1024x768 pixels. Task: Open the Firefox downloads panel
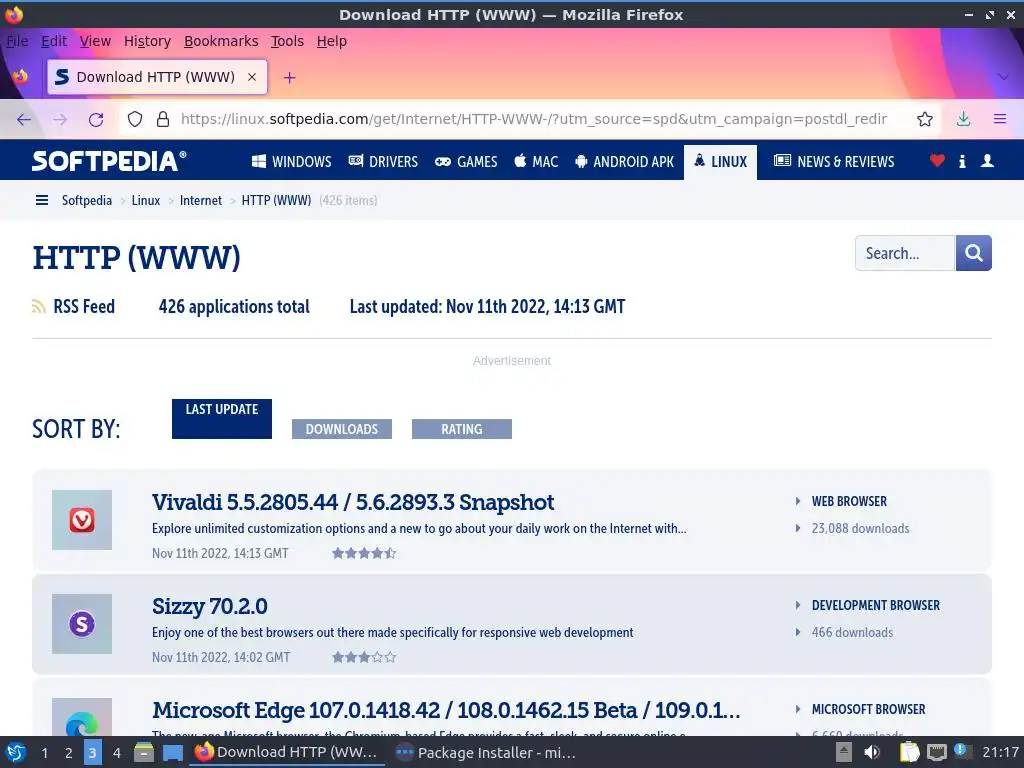click(963, 120)
